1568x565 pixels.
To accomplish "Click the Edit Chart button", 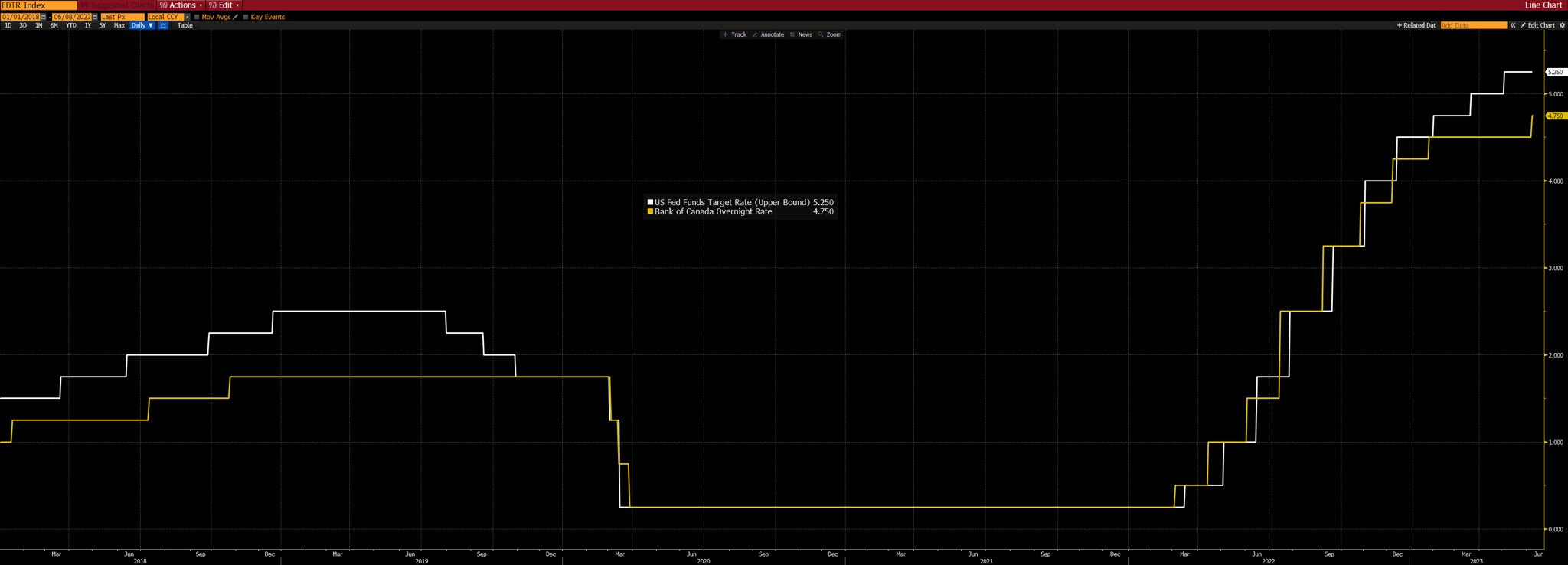I will [x=1537, y=25].
